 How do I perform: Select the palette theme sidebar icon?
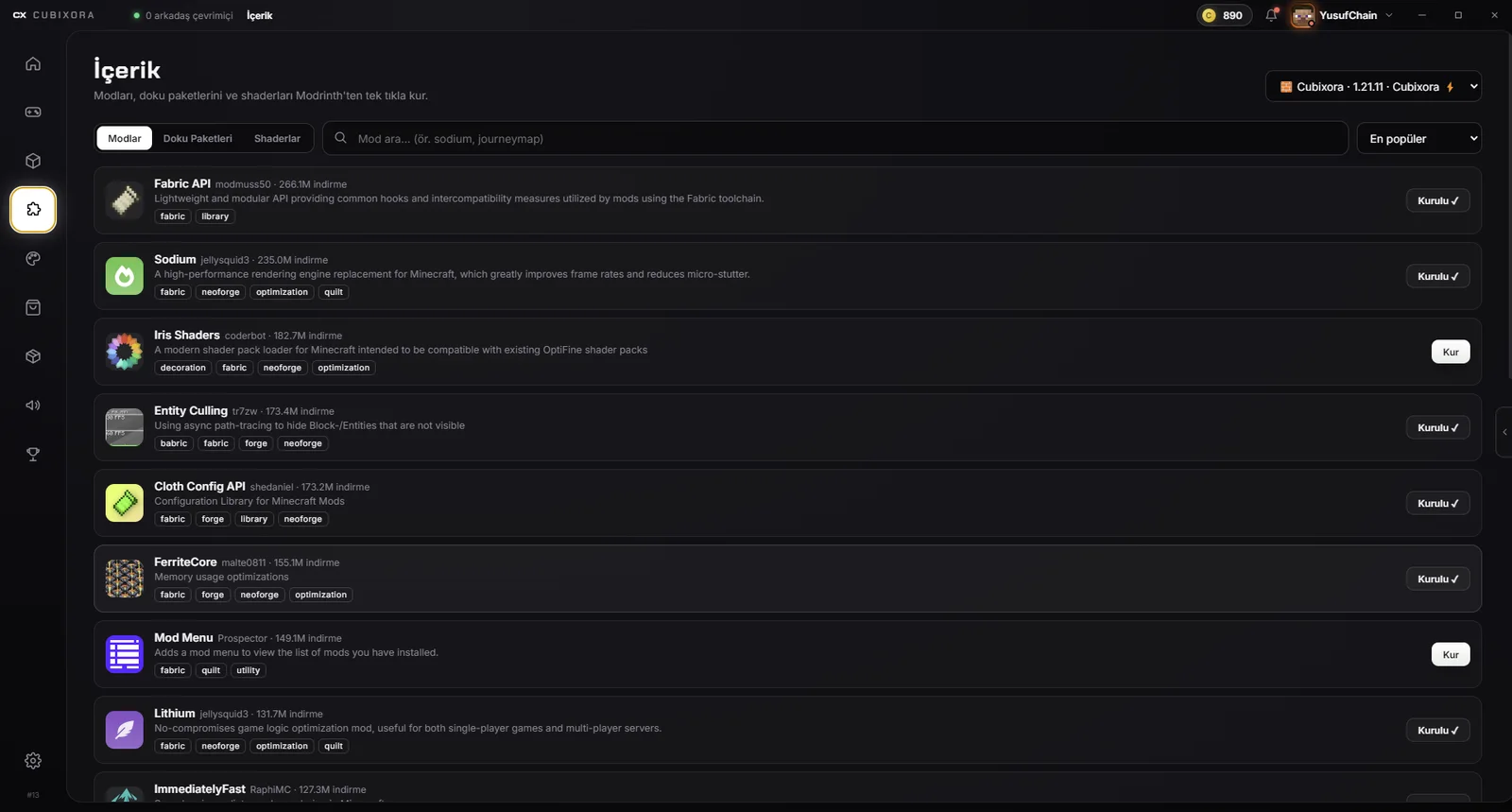click(x=33, y=258)
